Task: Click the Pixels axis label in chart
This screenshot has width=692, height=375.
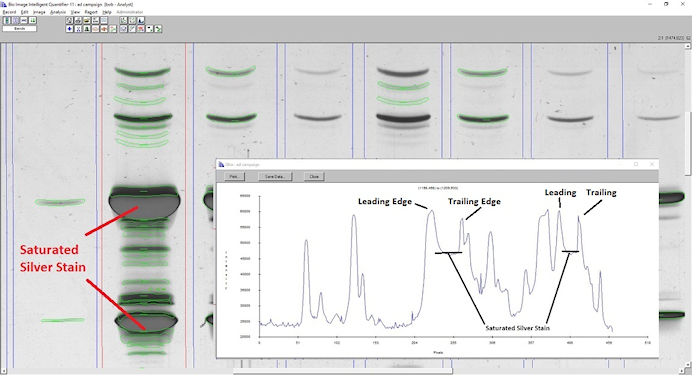Action: click(x=438, y=352)
